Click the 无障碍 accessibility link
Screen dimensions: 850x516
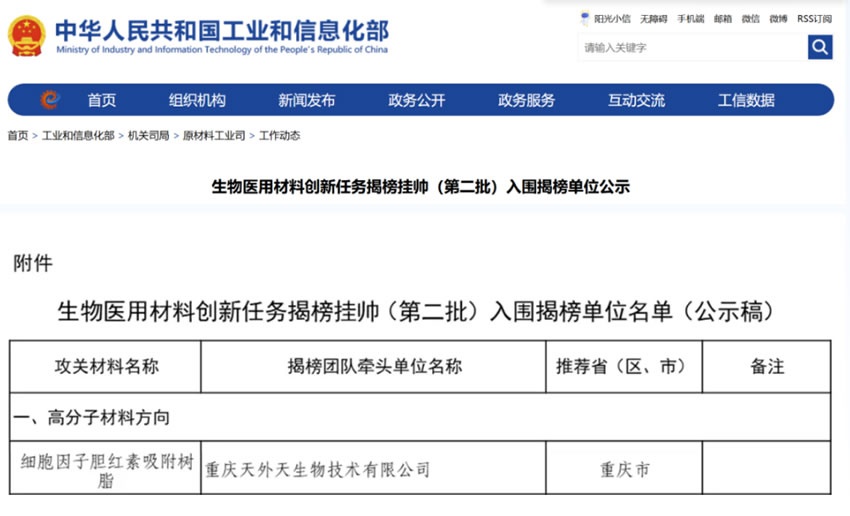[653, 18]
